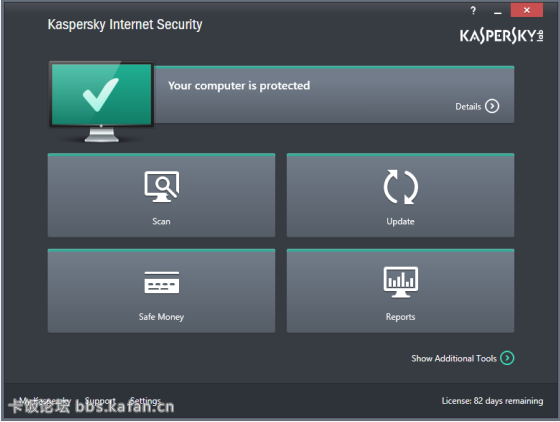Viewport: 560px width, 422px height.
Task: Open the Support link at the bottom
Action: tap(100, 401)
